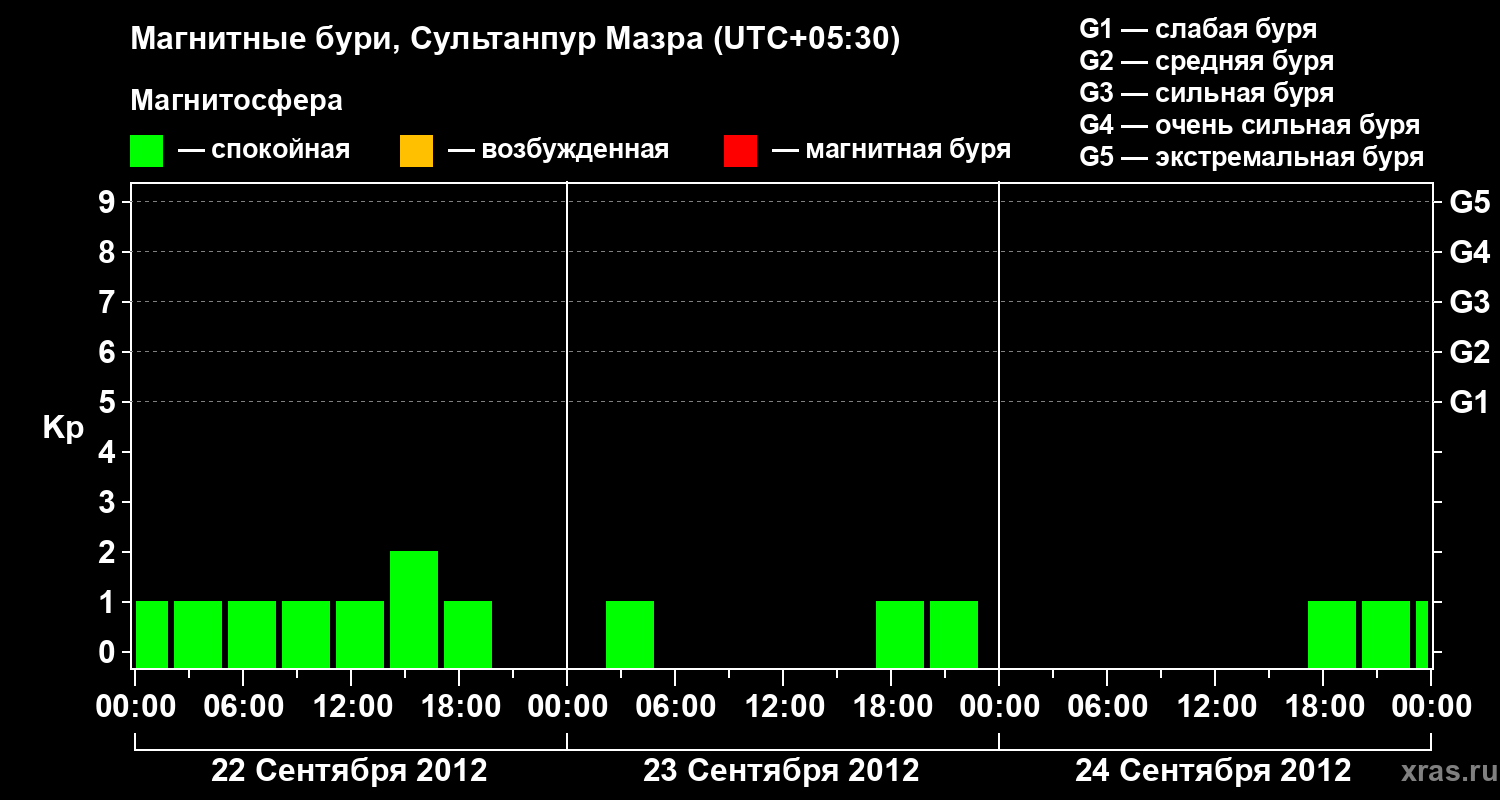Click the 'Магнитосфера' legend heading

click(x=237, y=101)
